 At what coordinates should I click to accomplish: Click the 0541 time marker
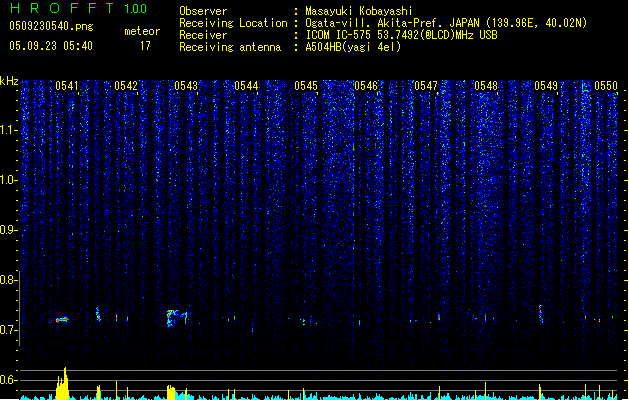[x=67, y=86]
